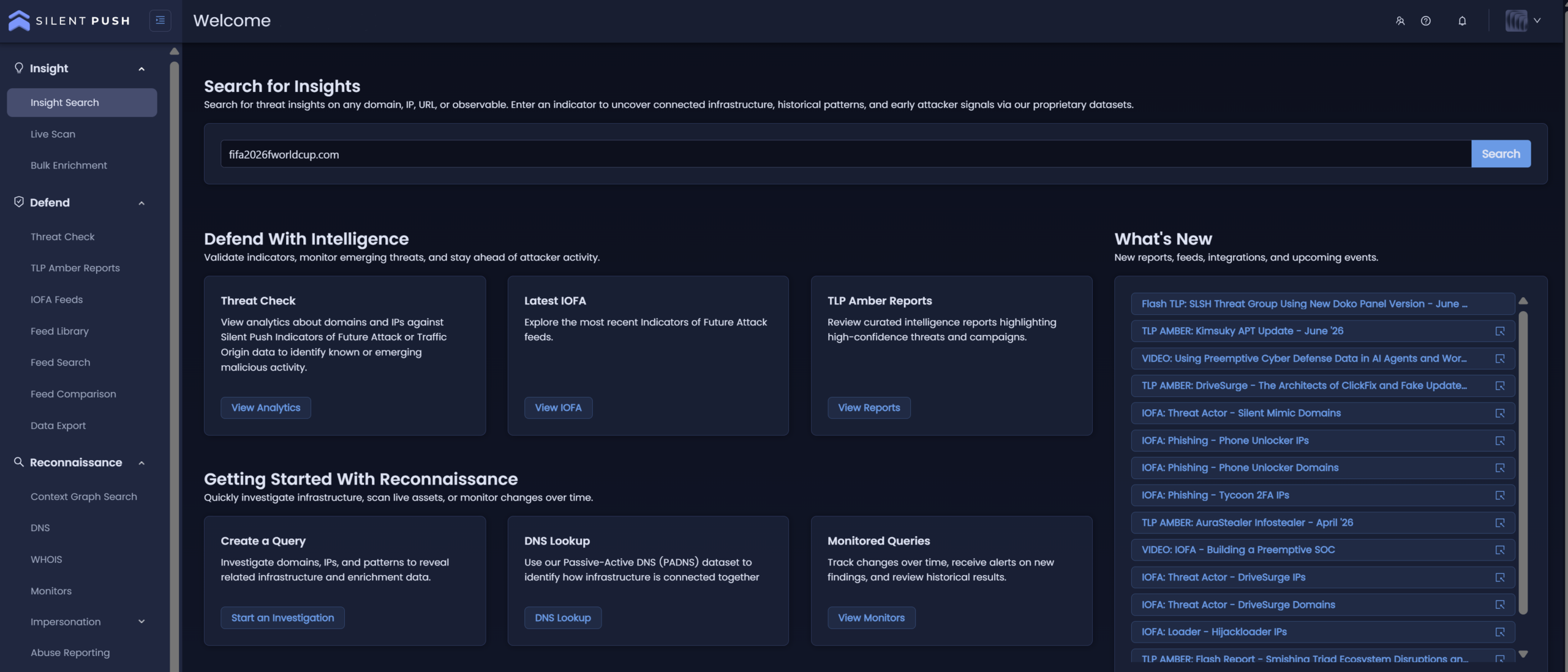Viewport: 1568px width, 672px height.
Task: Open Context Graph Search in sidebar
Action: click(x=84, y=496)
